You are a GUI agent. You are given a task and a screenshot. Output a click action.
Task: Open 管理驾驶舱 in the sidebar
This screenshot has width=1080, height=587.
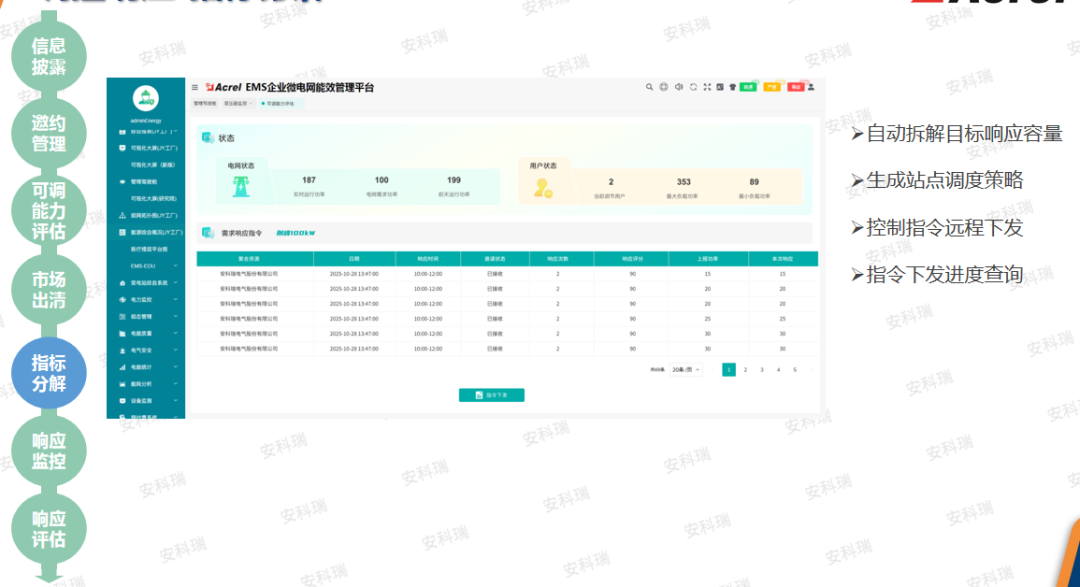[144, 182]
